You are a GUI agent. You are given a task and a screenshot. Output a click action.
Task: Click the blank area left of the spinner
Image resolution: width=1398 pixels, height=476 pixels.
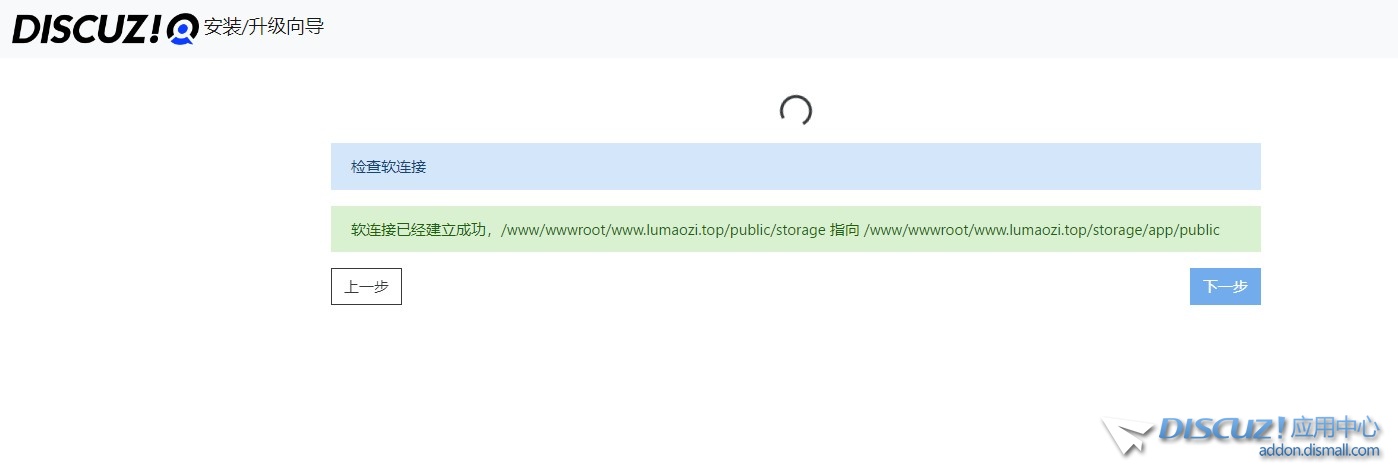(550, 111)
